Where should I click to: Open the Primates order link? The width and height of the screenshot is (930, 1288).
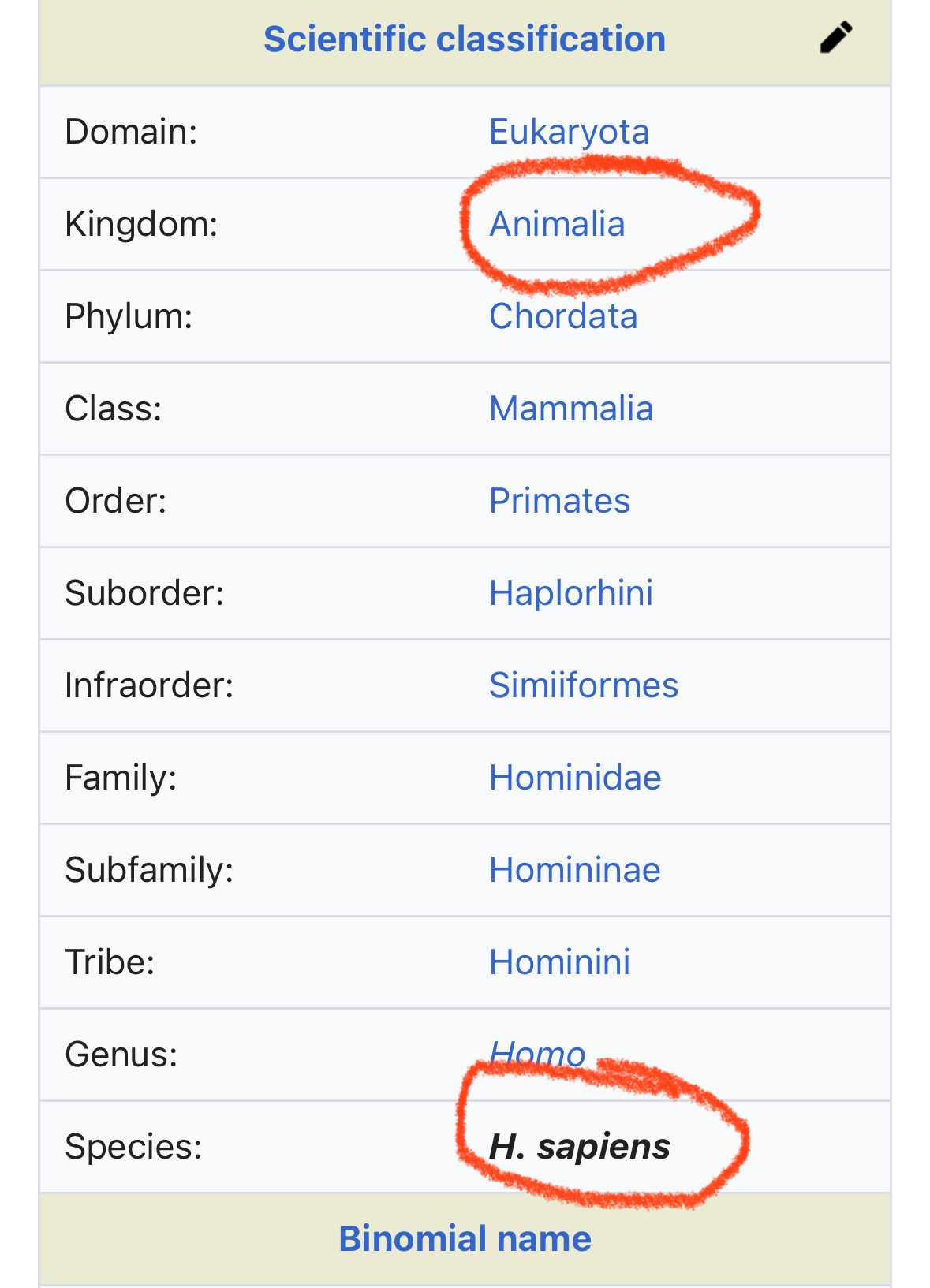[x=559, y=501]
